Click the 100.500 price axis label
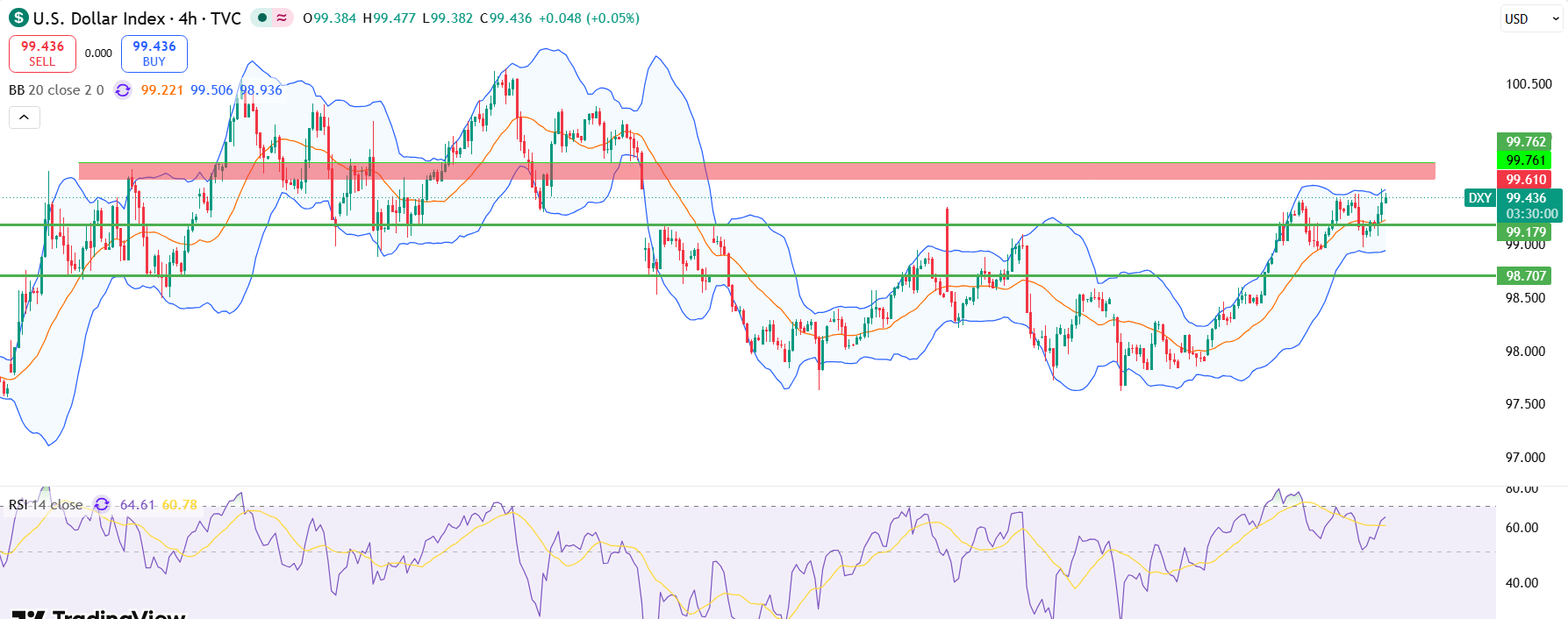 coord(1529,84)
